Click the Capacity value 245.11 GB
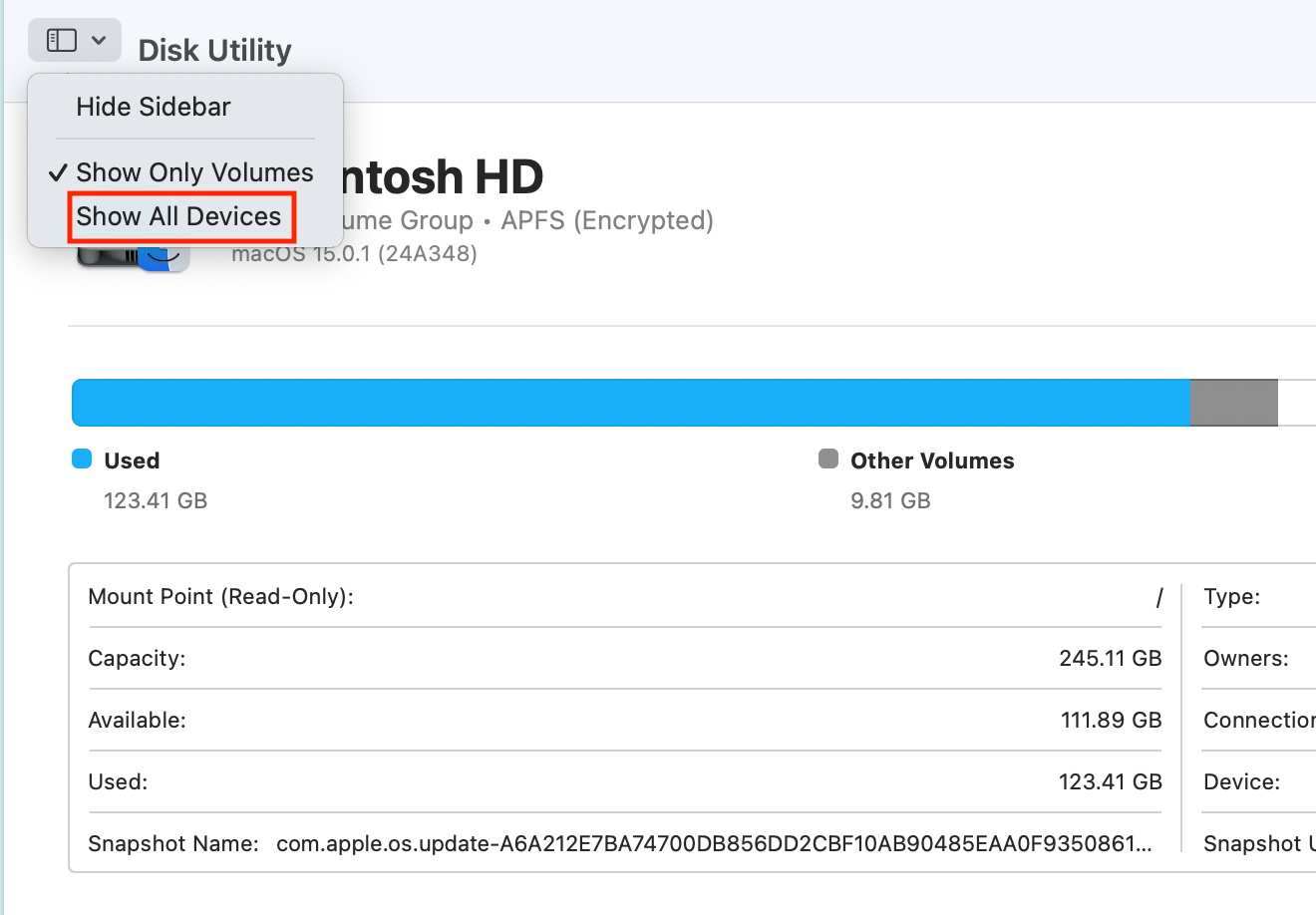This screenshot has height=915, width=1316. point(1110,658)
